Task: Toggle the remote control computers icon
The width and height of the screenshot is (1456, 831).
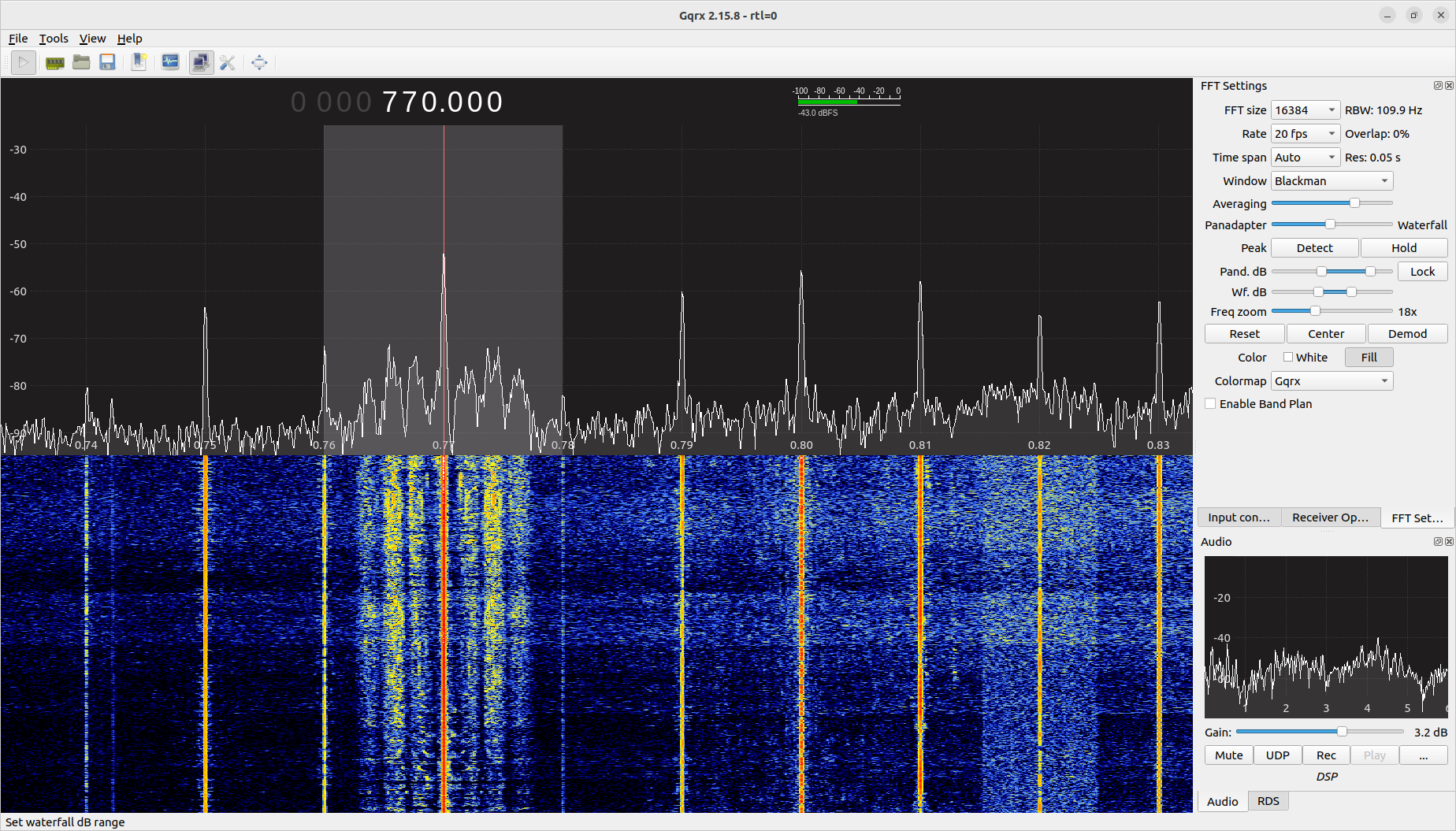Action: pyautogui.click(x=201, y=62)
